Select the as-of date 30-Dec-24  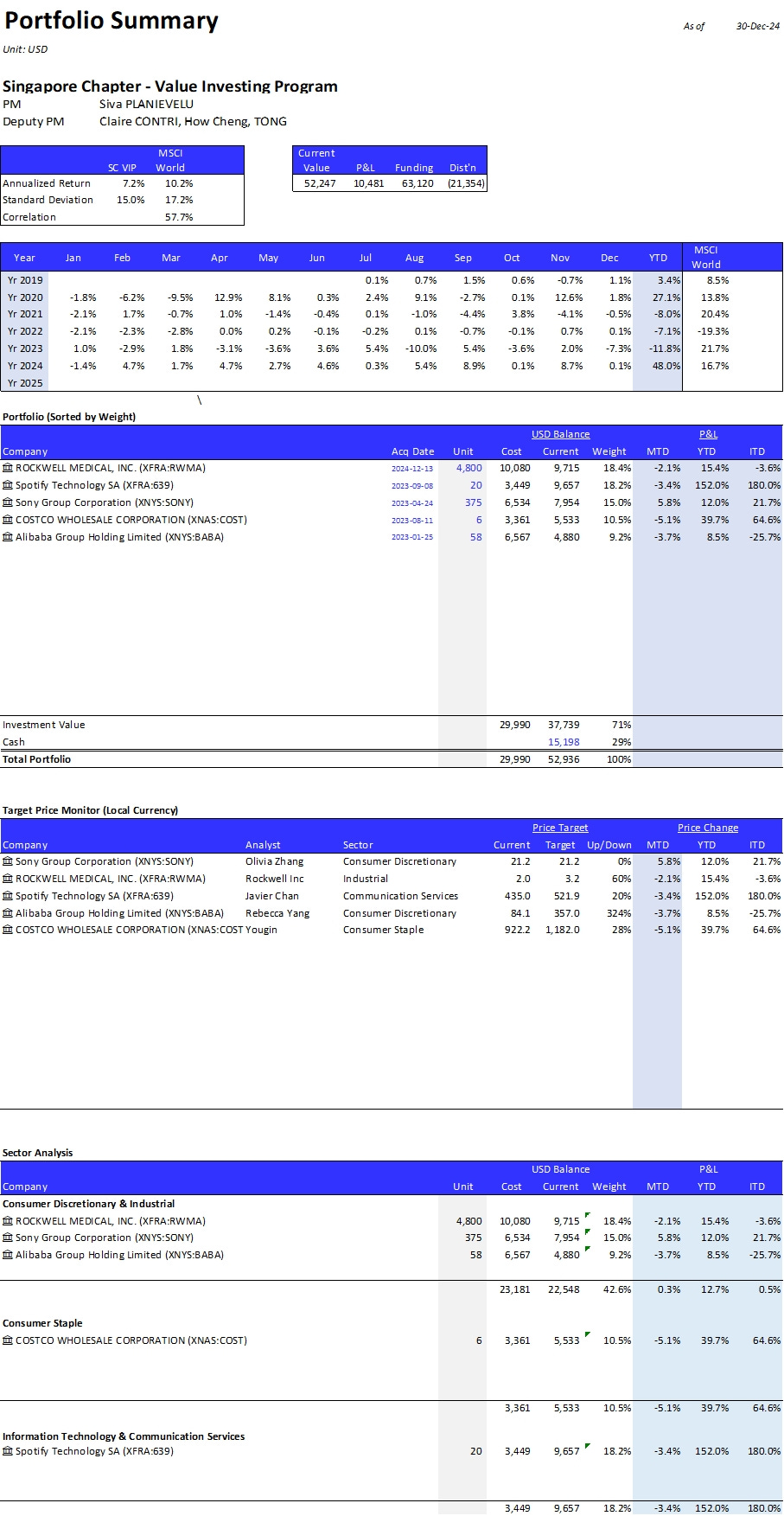758,26
